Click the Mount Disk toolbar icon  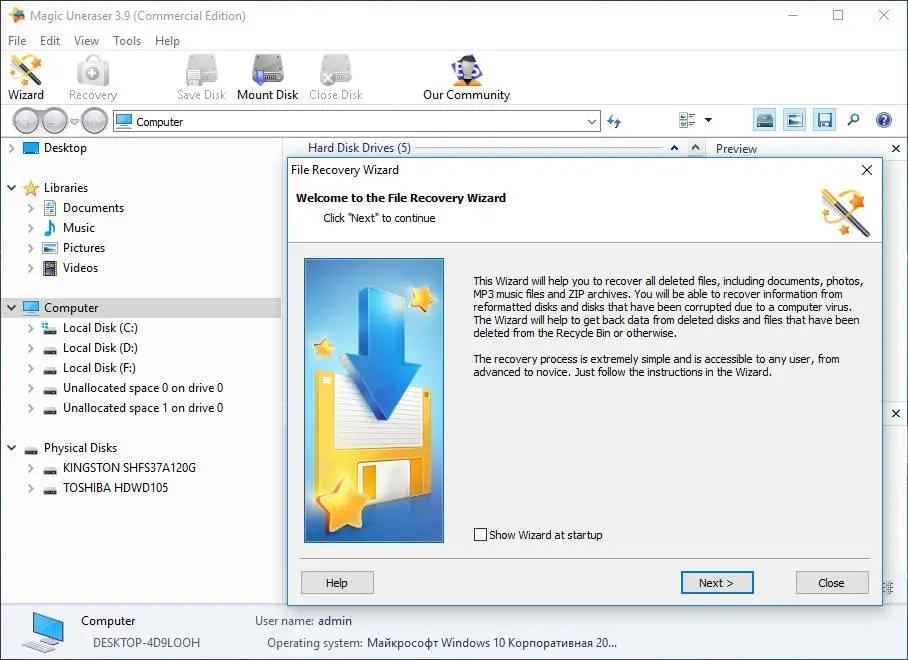tap(268, 78)
